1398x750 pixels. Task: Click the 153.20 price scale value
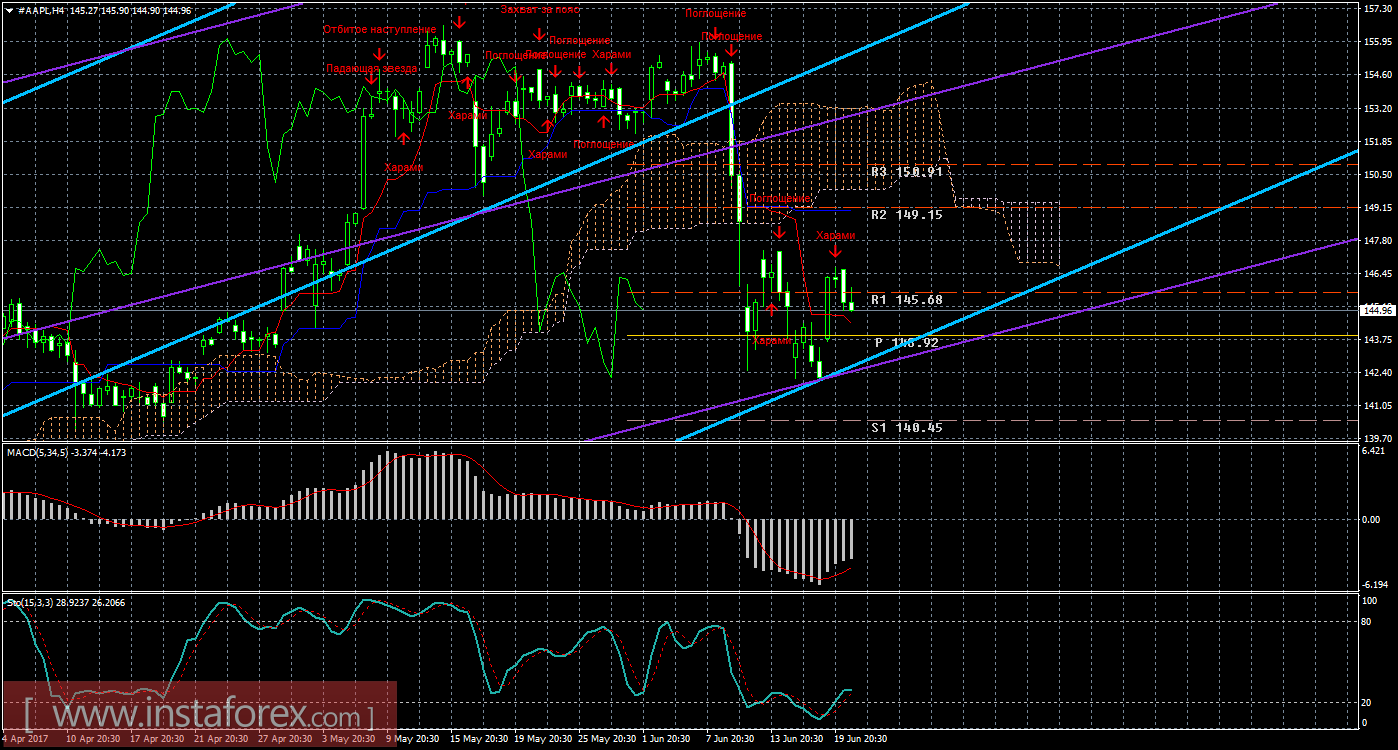[1378, 108]
